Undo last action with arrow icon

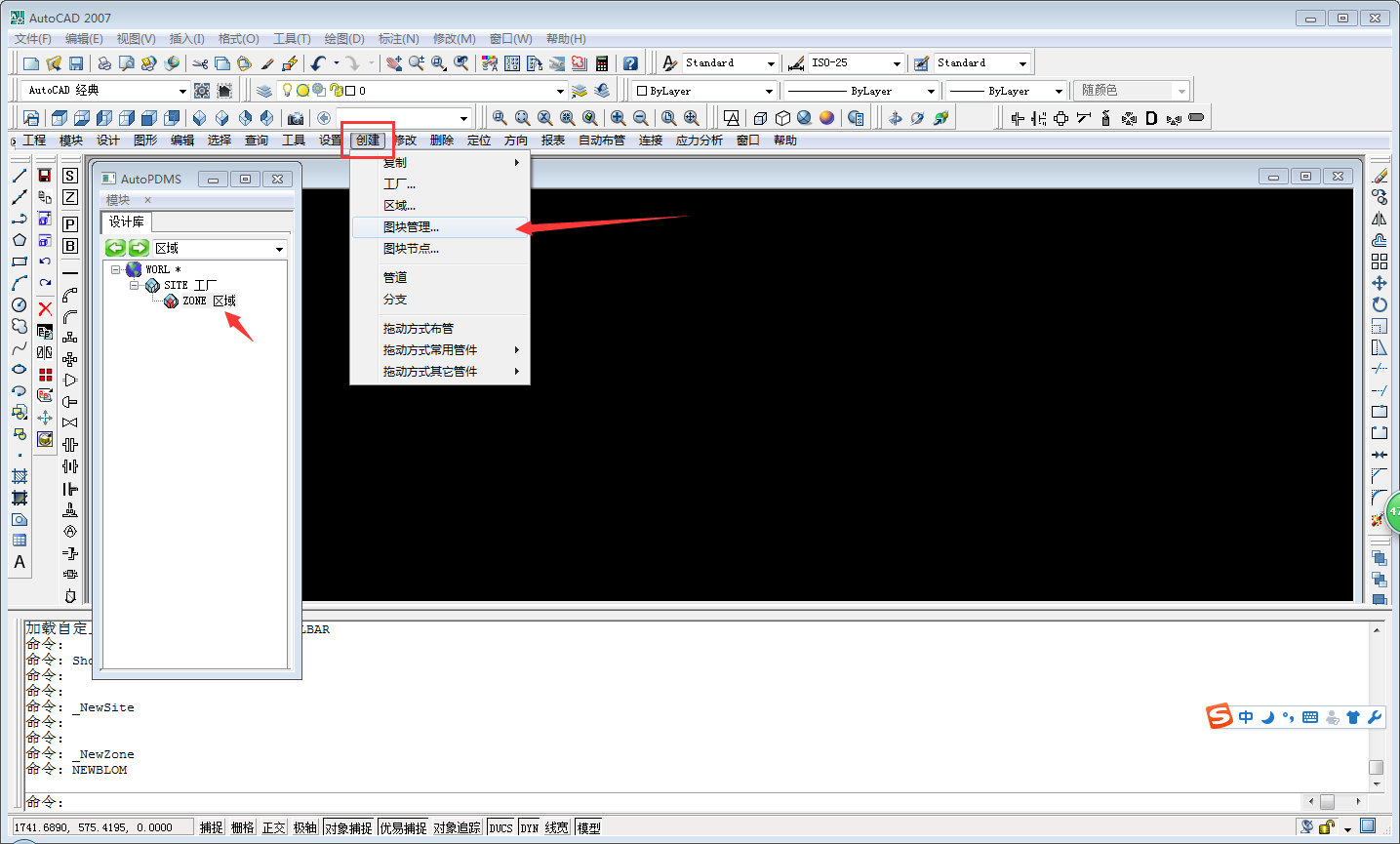point(318,63)
